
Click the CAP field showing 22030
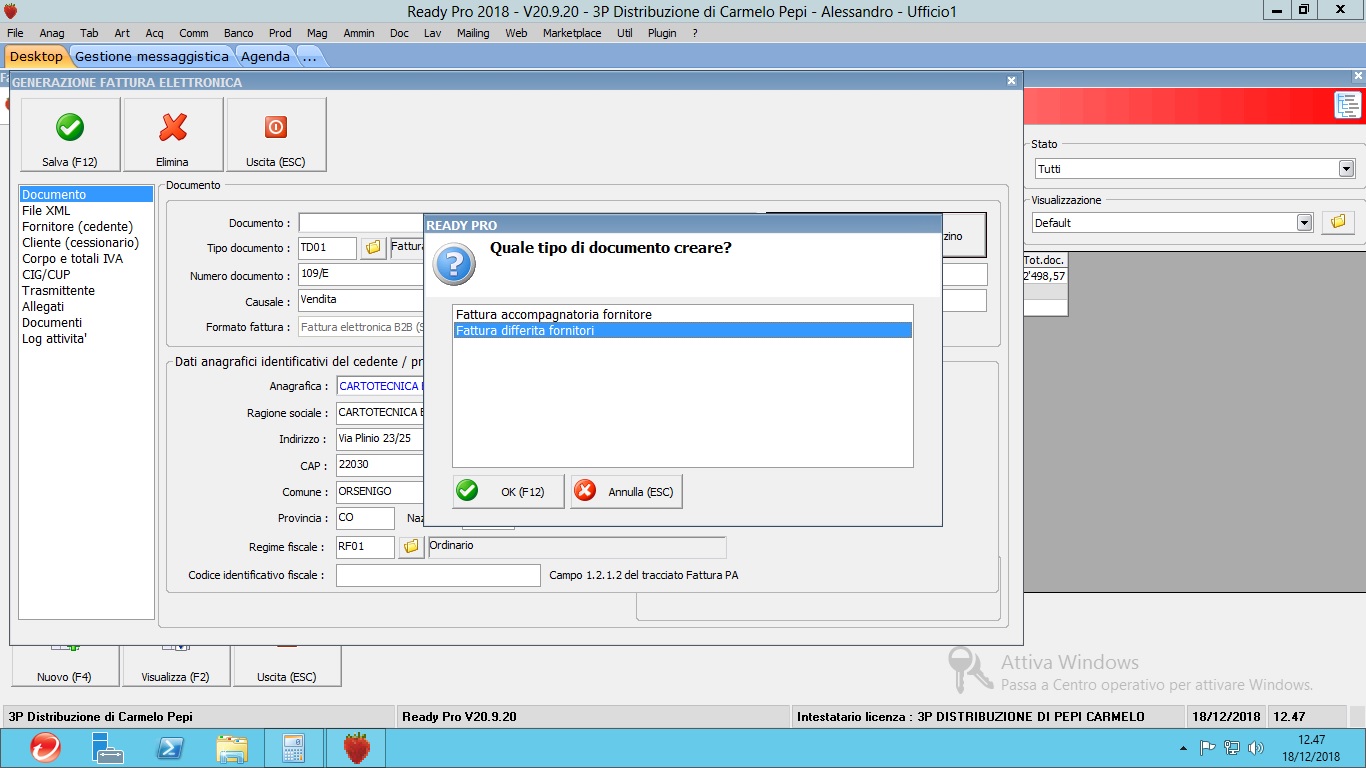(x=380, y=465)
